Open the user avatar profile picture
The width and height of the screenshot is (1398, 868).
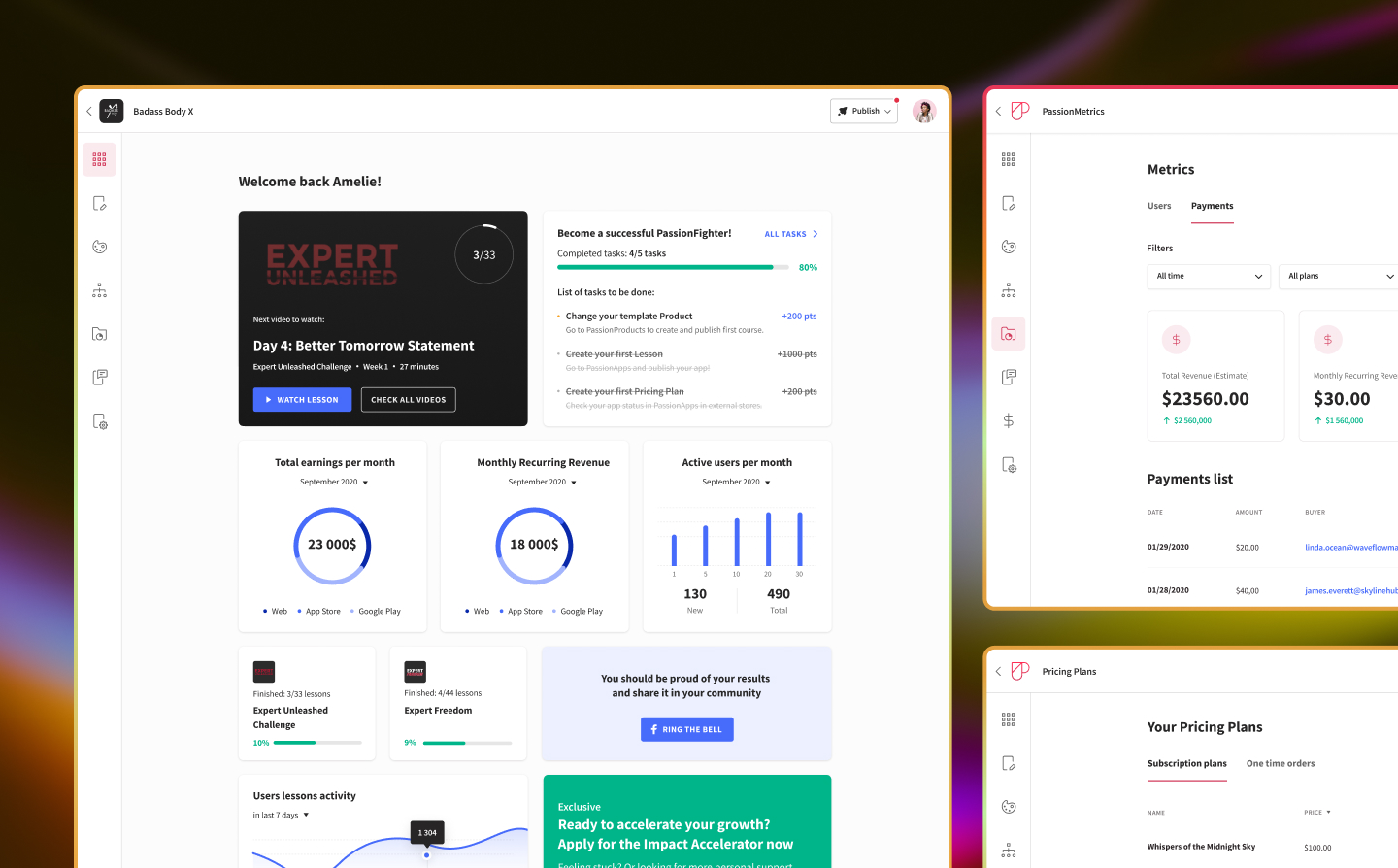(x=924, y=112)
